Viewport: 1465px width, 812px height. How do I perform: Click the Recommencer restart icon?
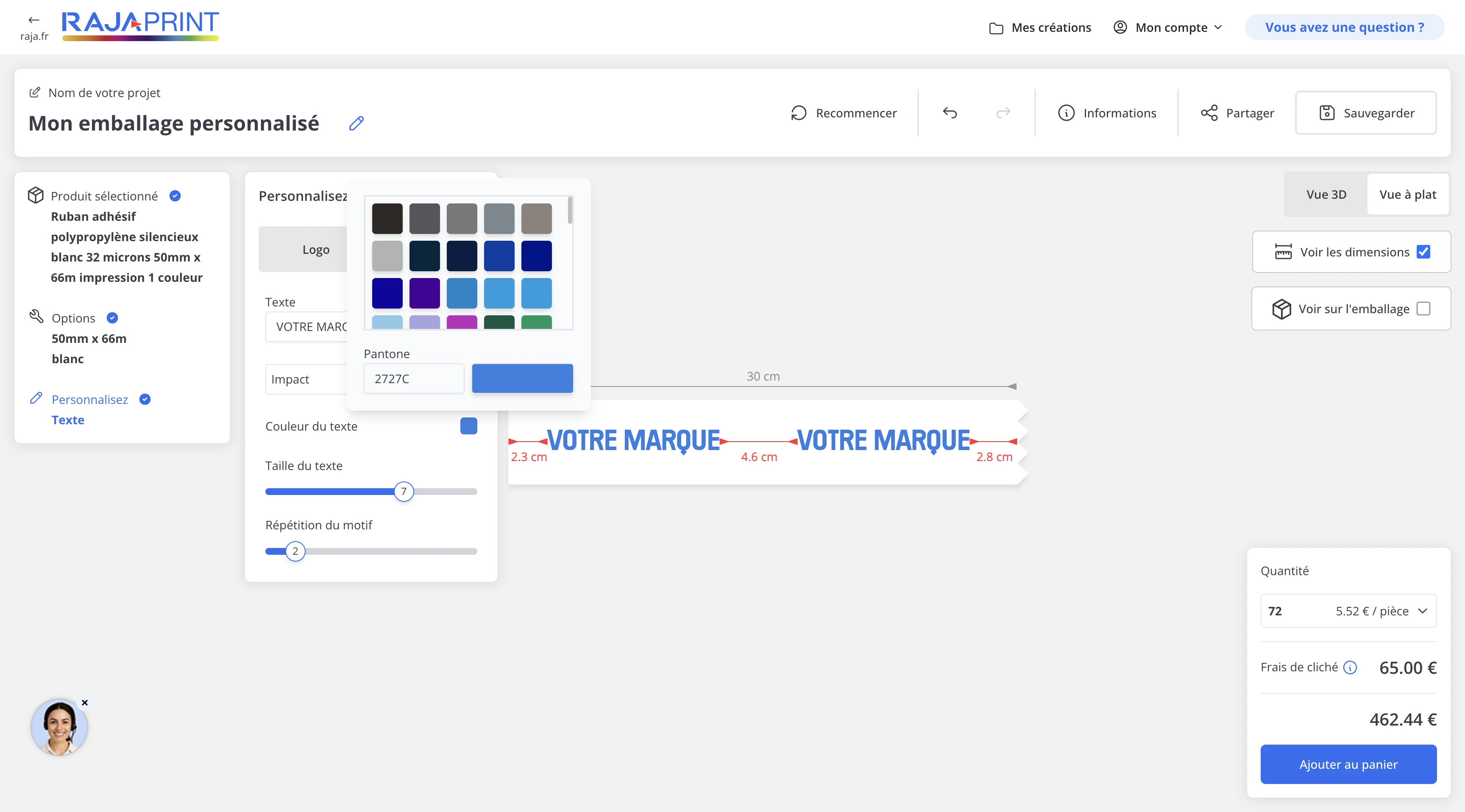point(799,113)
